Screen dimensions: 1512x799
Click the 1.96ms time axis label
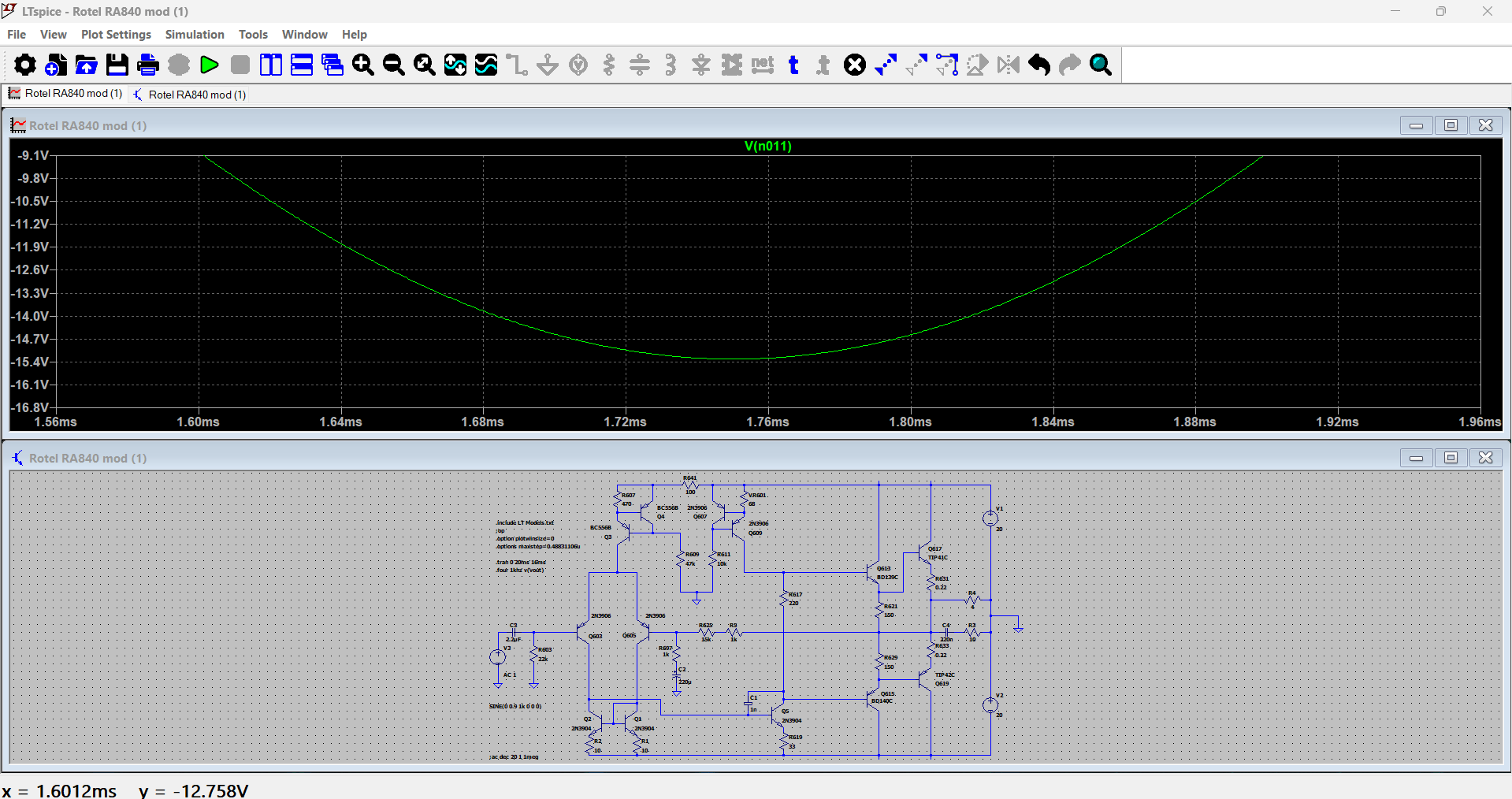[x=1480, y=422]
